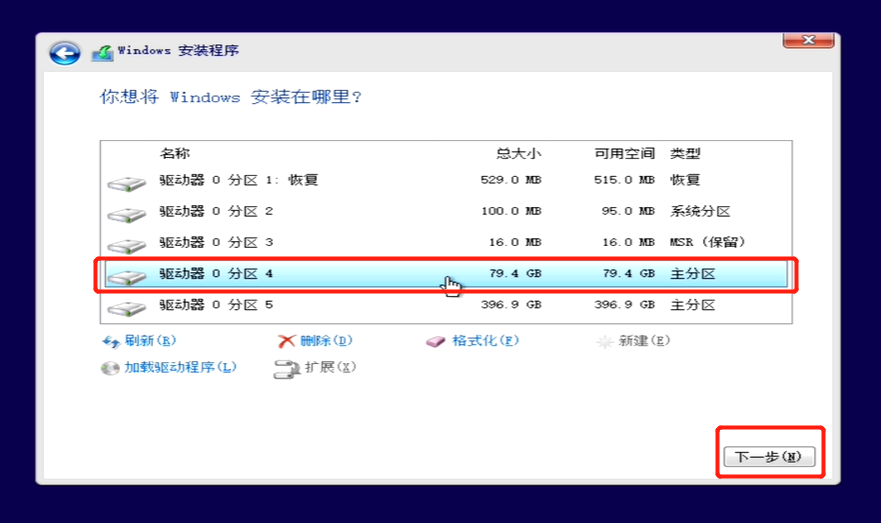Click 扩展(X) link
881x523 pixels.
330,367
